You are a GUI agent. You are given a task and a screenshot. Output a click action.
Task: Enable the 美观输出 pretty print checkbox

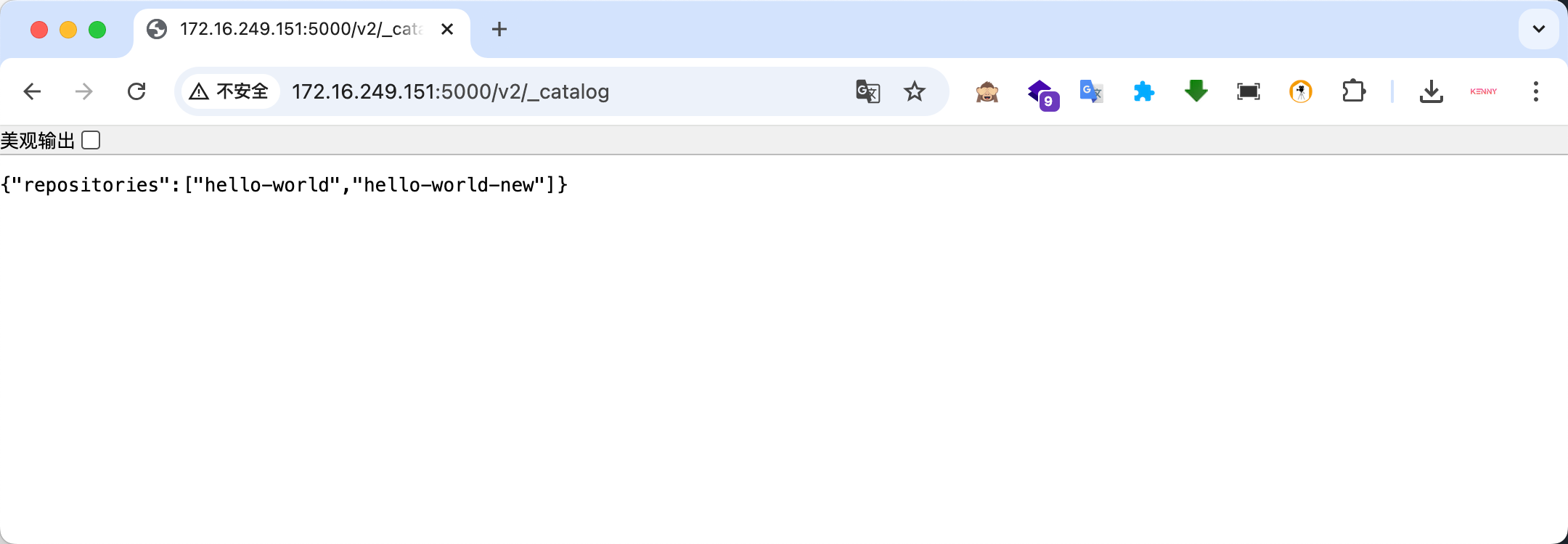point(91,140)
